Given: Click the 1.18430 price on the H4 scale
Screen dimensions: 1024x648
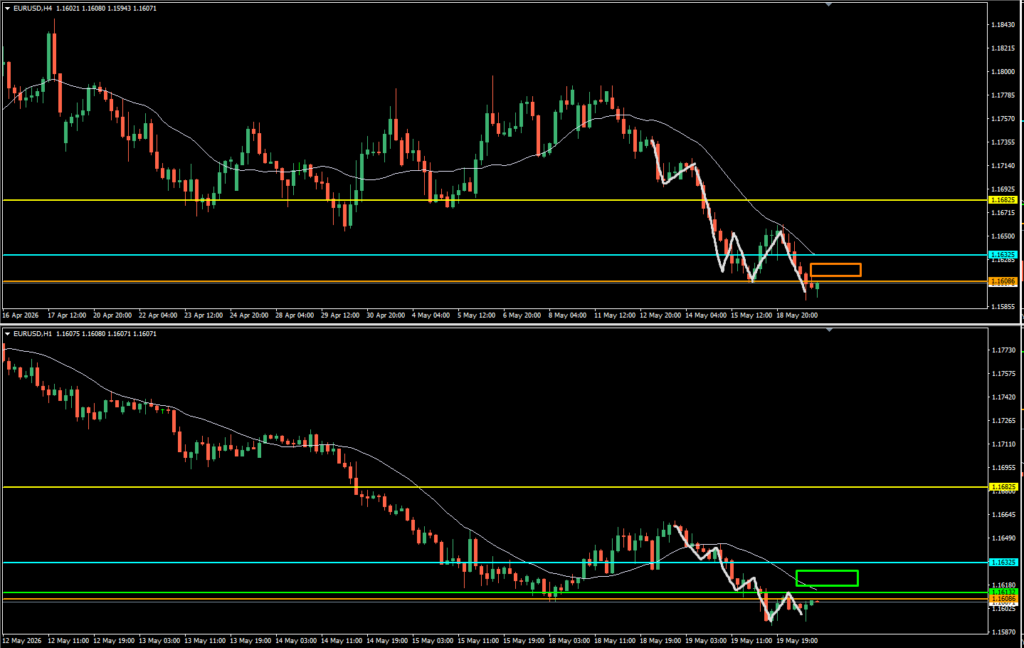Looking at the screenshot, I should 1003,25.
